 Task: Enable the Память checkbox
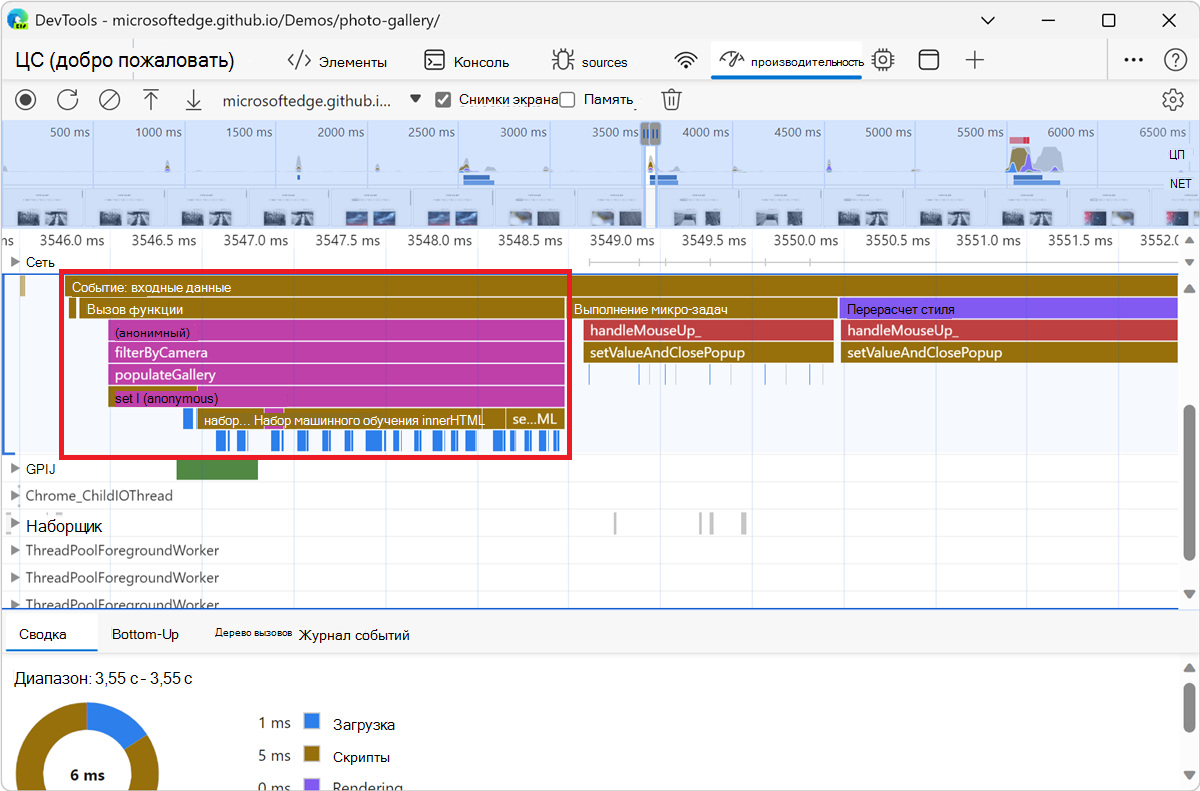pos(568,100)
